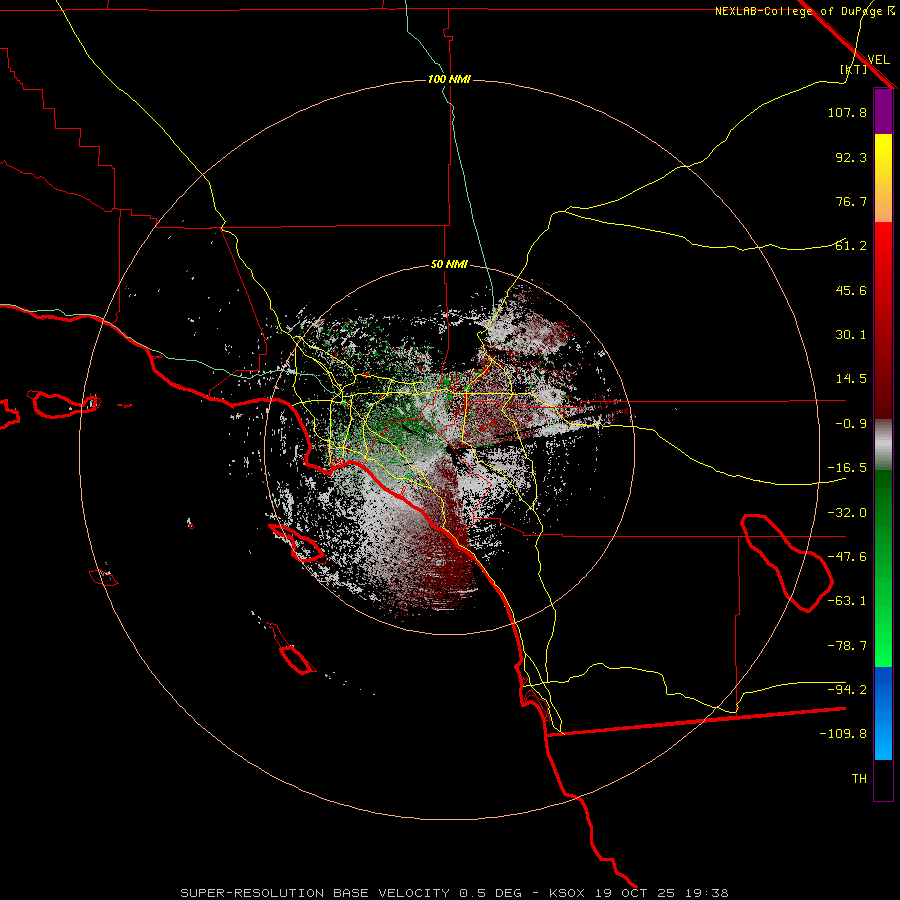Screen dimensions: 900x900
Task: Click the VEL legend title
Action: tap(878, 60)
